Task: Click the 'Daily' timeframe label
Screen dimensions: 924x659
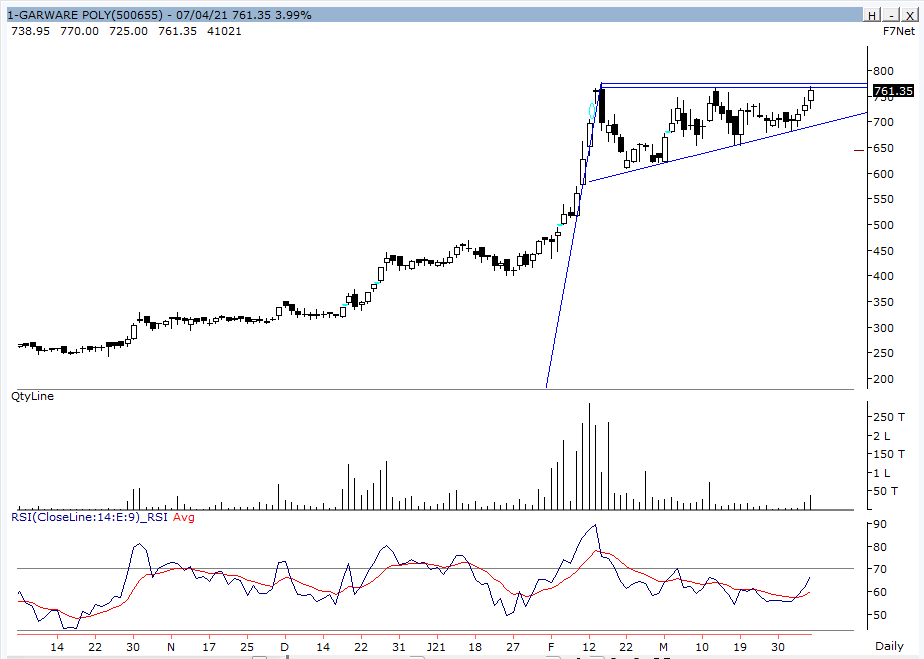Action: point(889,645)
